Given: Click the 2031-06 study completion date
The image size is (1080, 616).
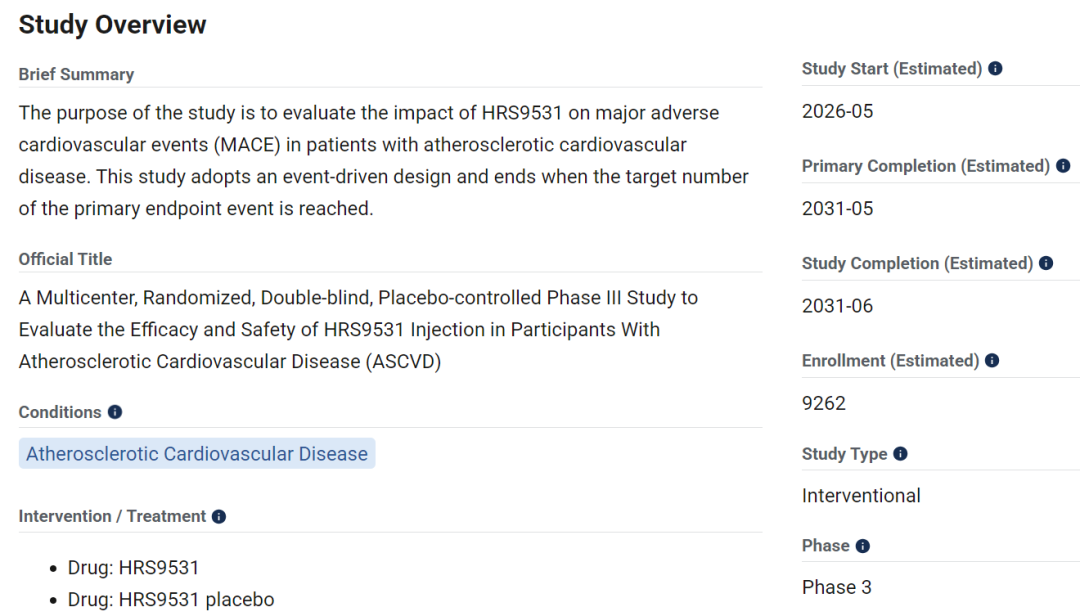Looking at the screenshot, I should pos(837,306).
